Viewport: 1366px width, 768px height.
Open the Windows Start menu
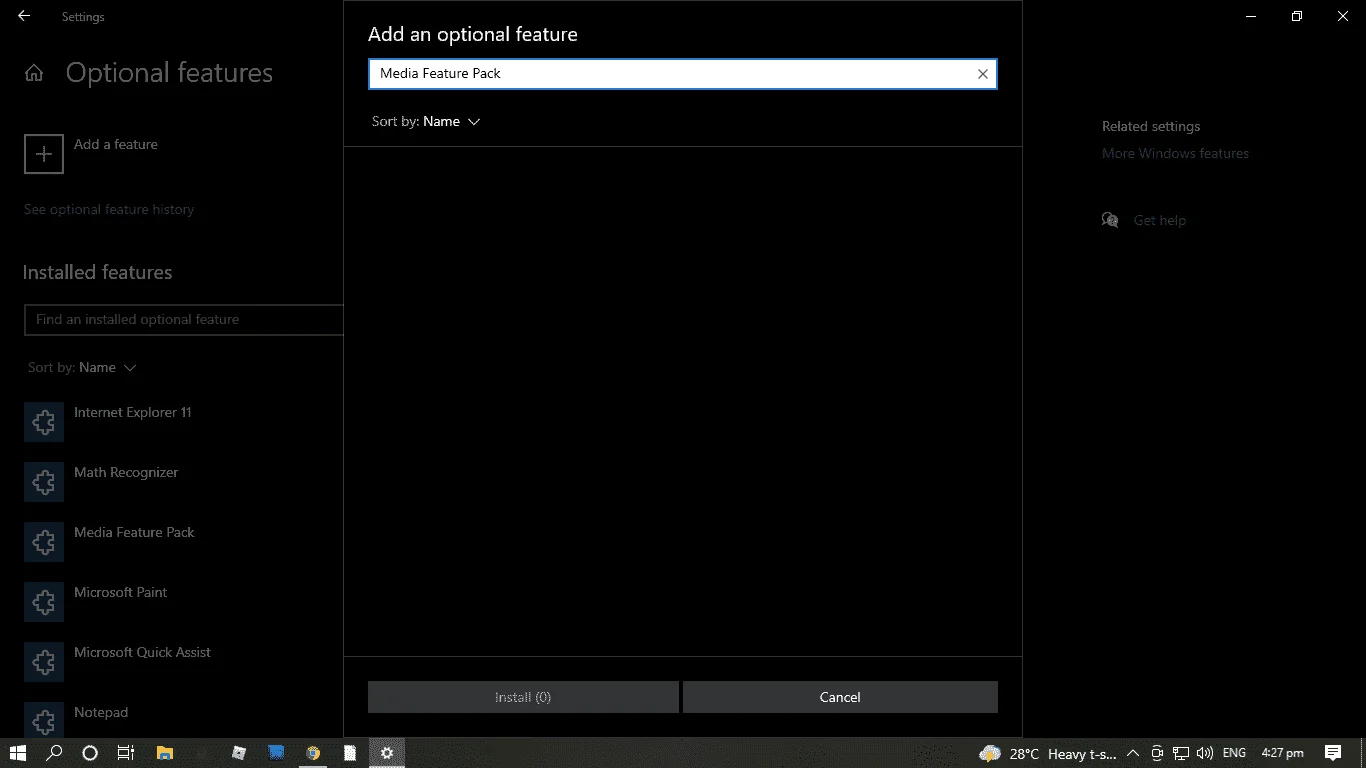(18, 753)
